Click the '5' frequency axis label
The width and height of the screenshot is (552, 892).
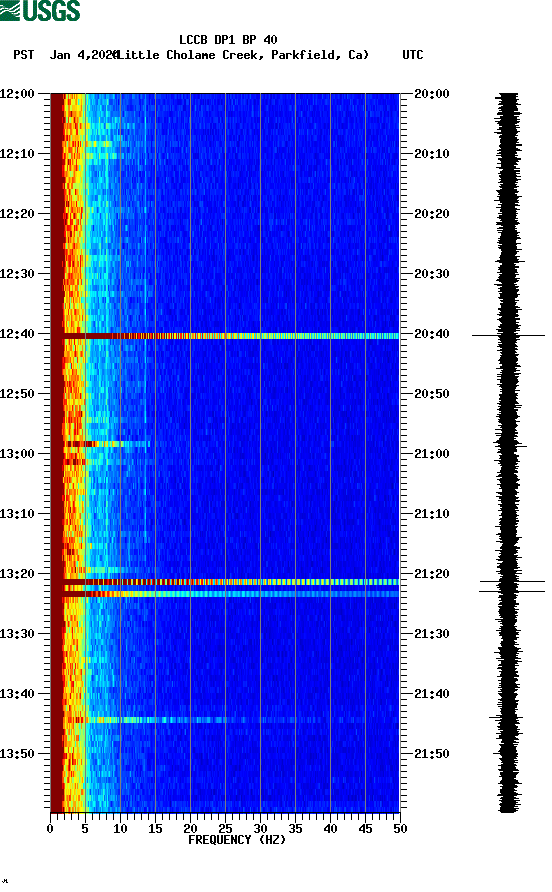point(85,829)
